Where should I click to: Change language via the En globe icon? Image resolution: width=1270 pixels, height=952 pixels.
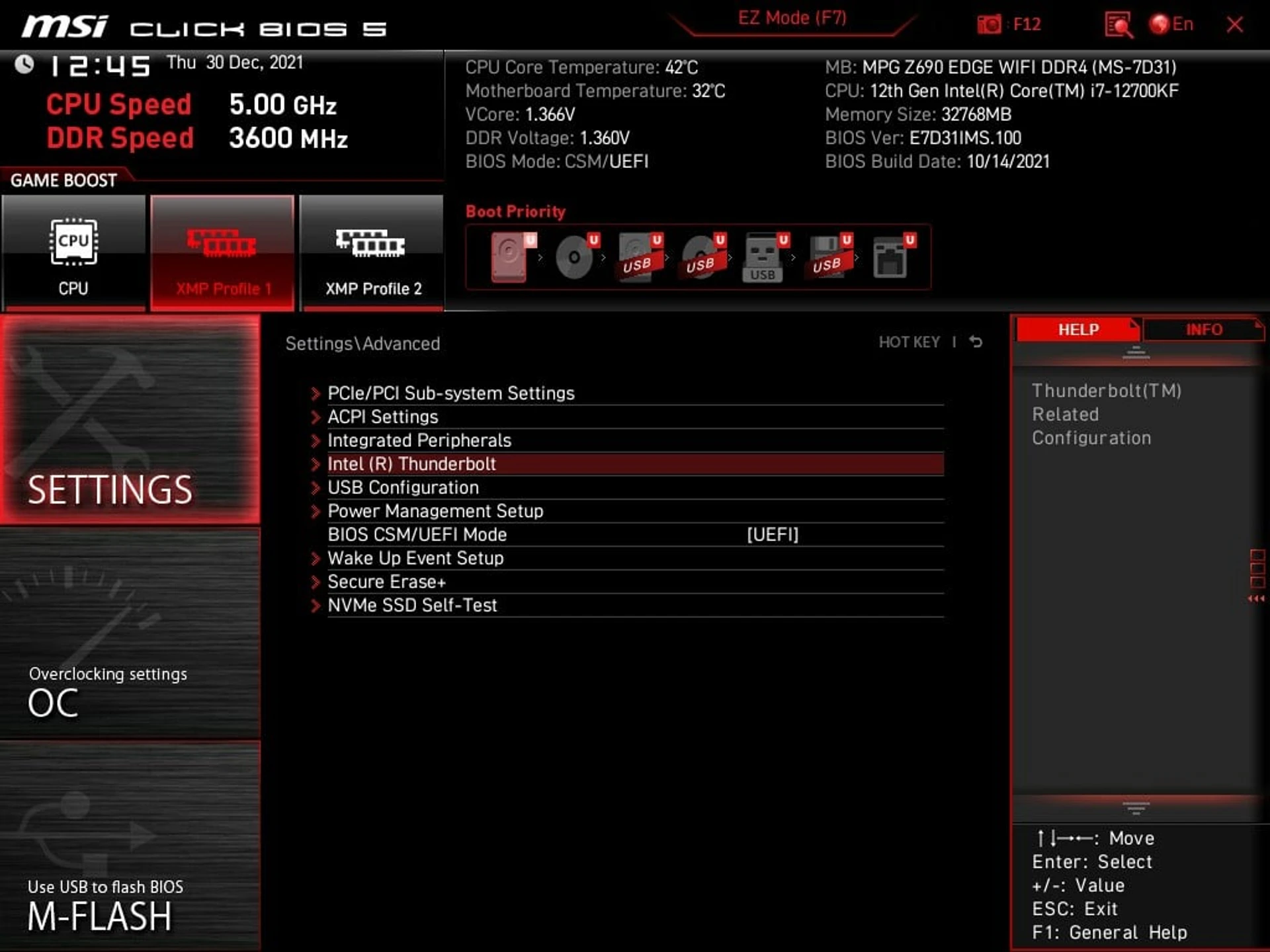[x=1171, y=24]
